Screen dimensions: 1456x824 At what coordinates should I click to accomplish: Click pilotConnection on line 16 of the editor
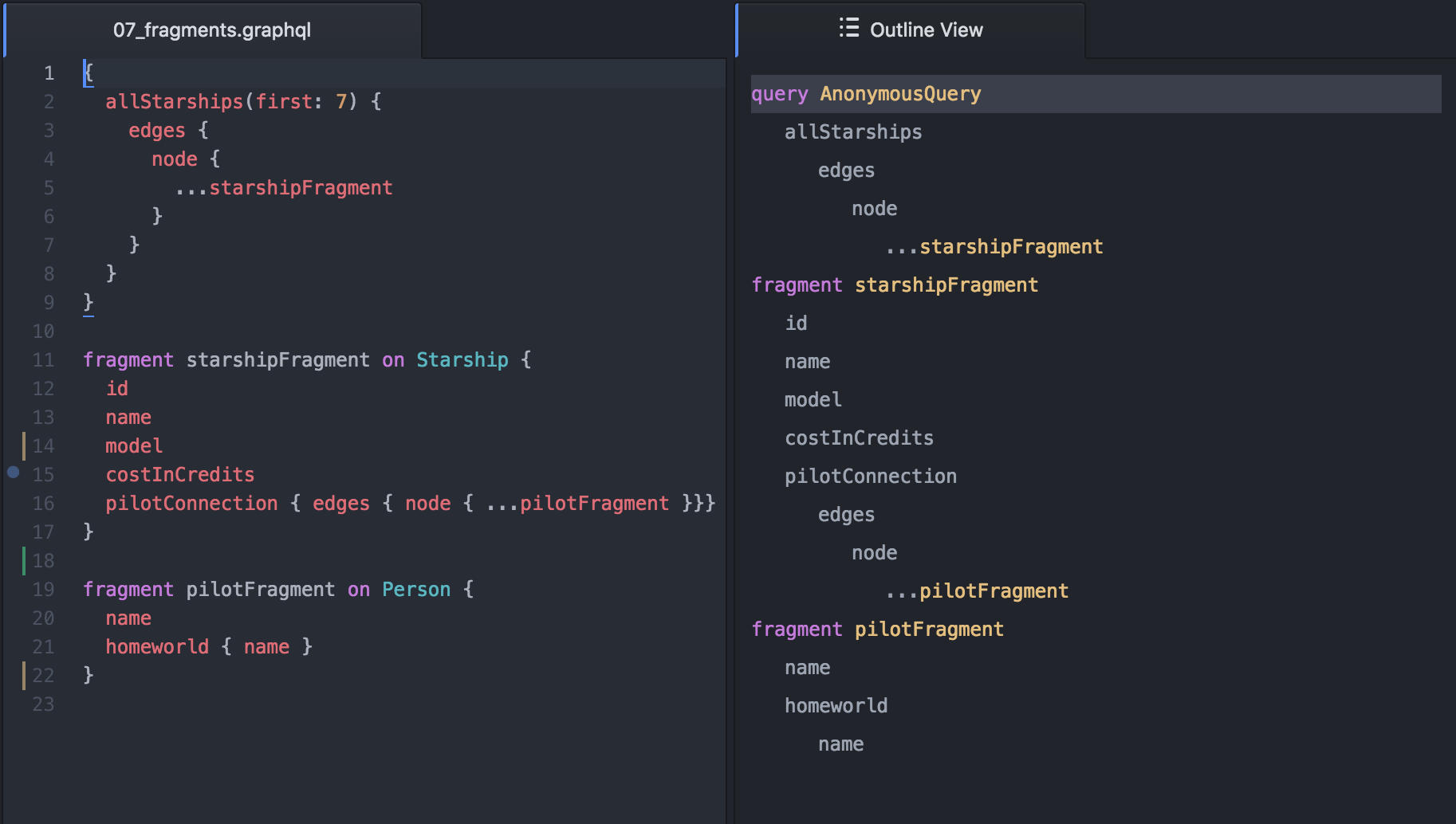click(x=191, y=504)
